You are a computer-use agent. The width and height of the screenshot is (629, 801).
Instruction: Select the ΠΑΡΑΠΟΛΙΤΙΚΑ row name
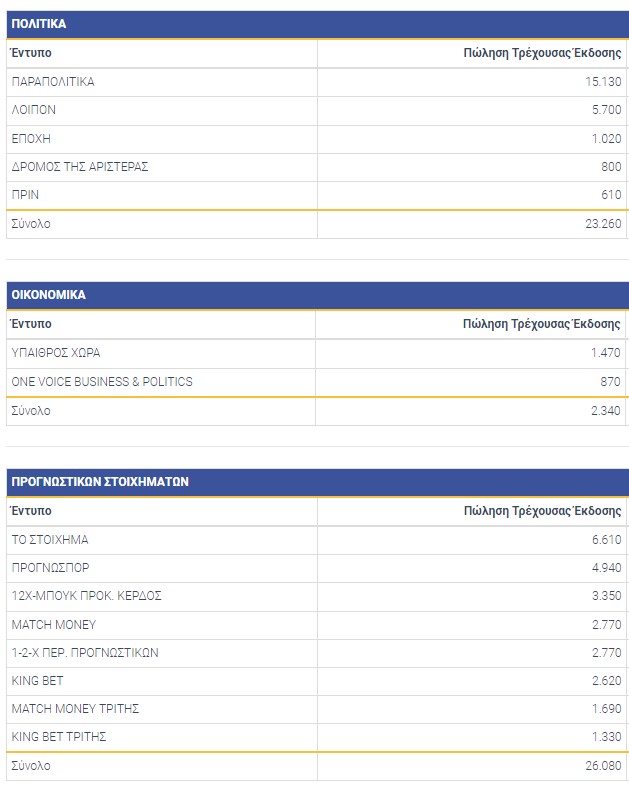coord(53,82)
